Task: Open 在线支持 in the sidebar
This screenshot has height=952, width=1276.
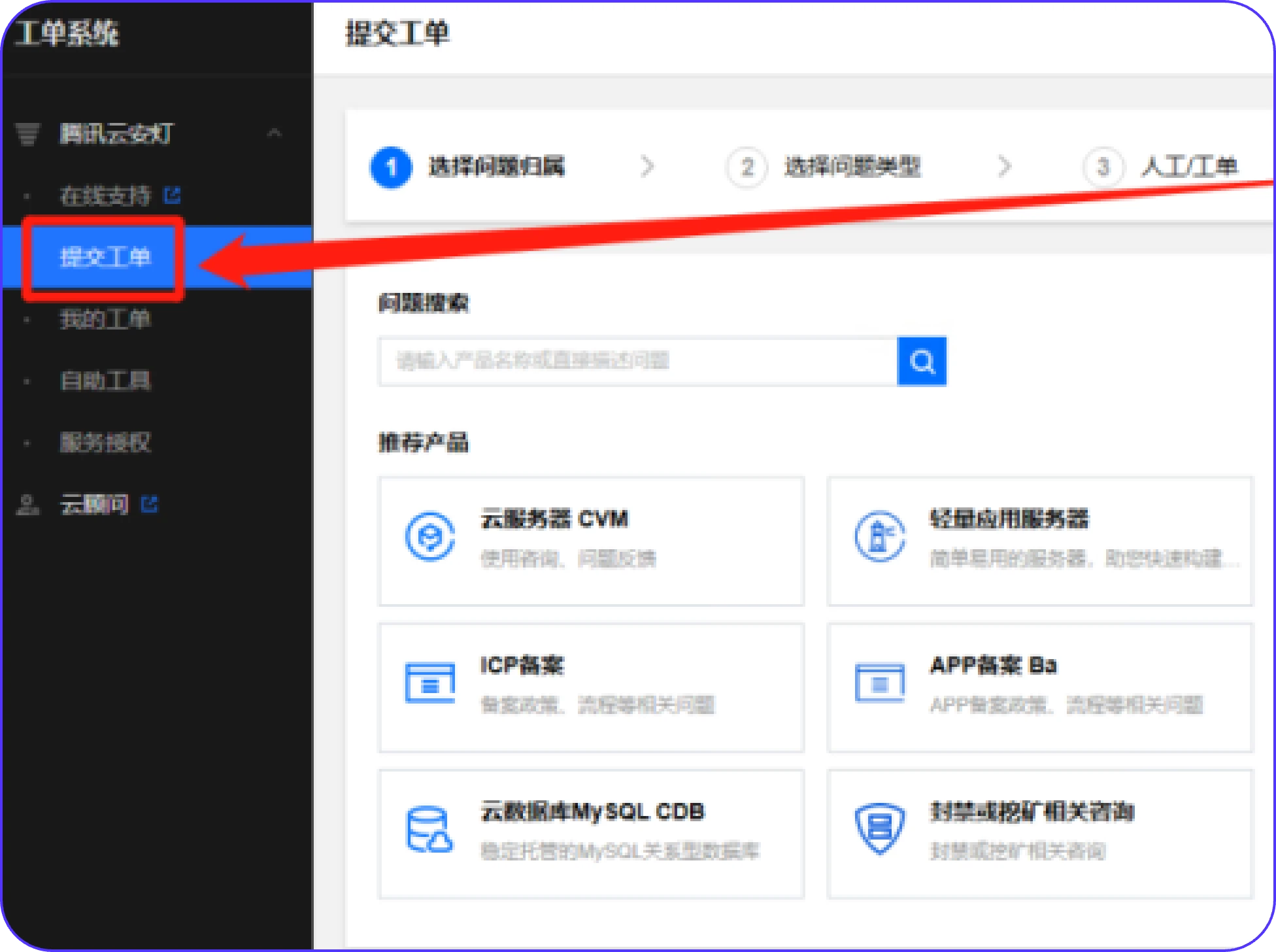Action: [x=106, y=195]
